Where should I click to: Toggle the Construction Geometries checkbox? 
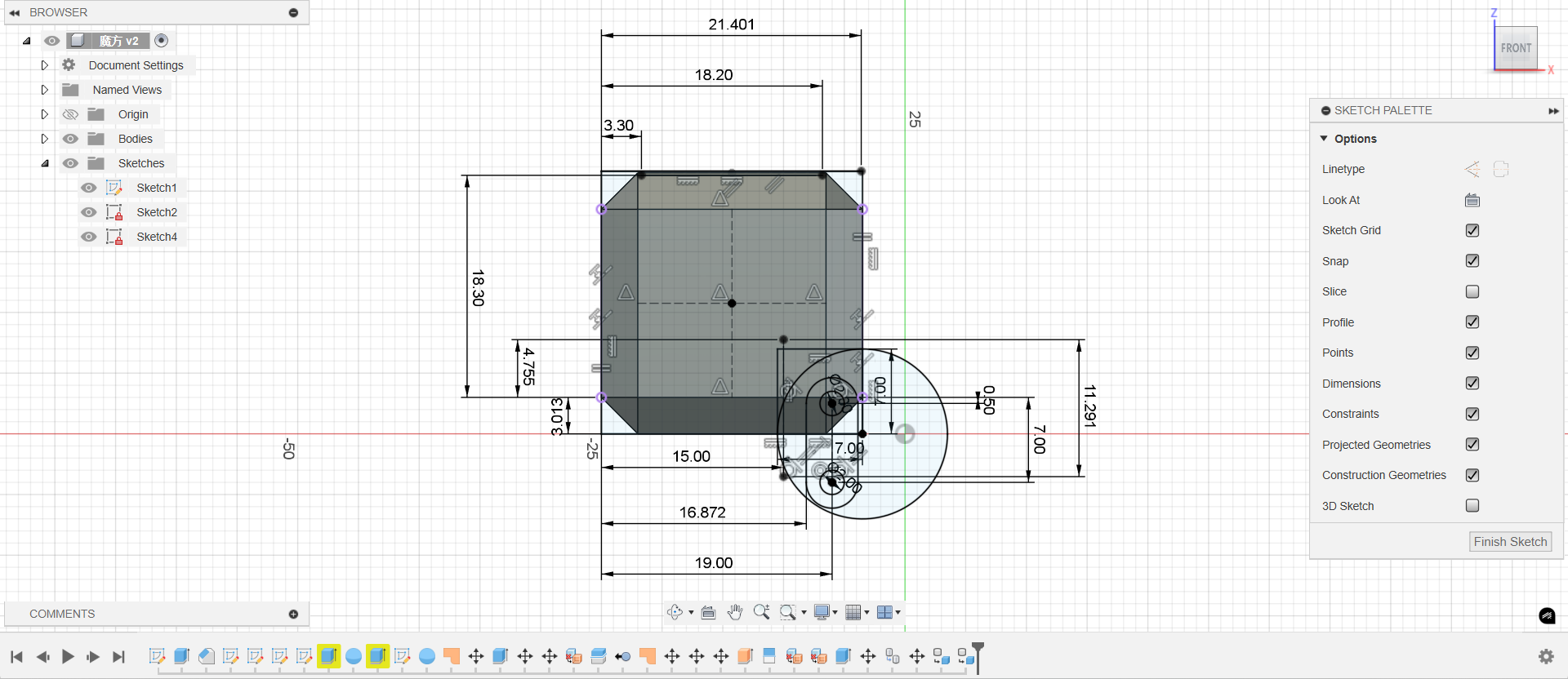pyautogui.click(x=1472, y=475)
